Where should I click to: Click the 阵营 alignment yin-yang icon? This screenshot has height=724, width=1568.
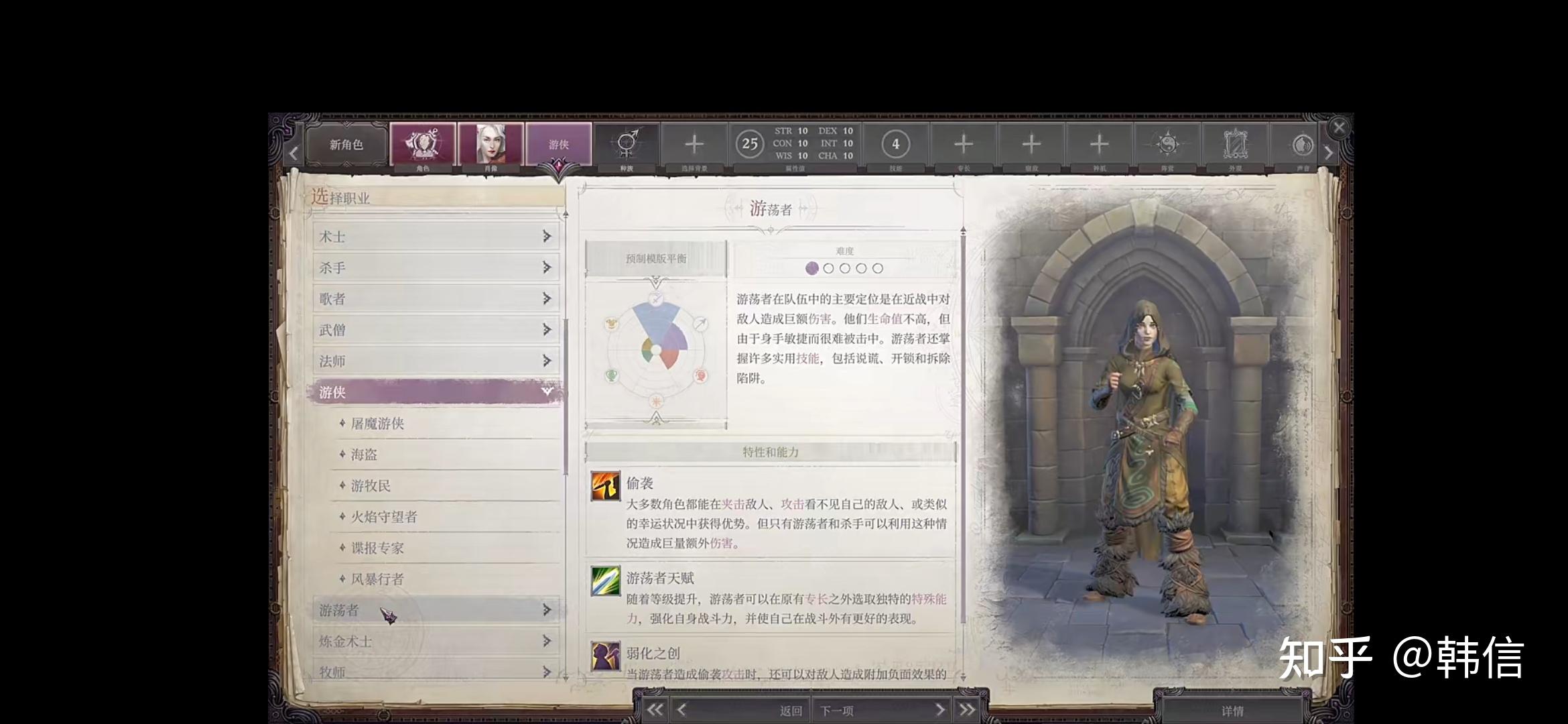1167,143
